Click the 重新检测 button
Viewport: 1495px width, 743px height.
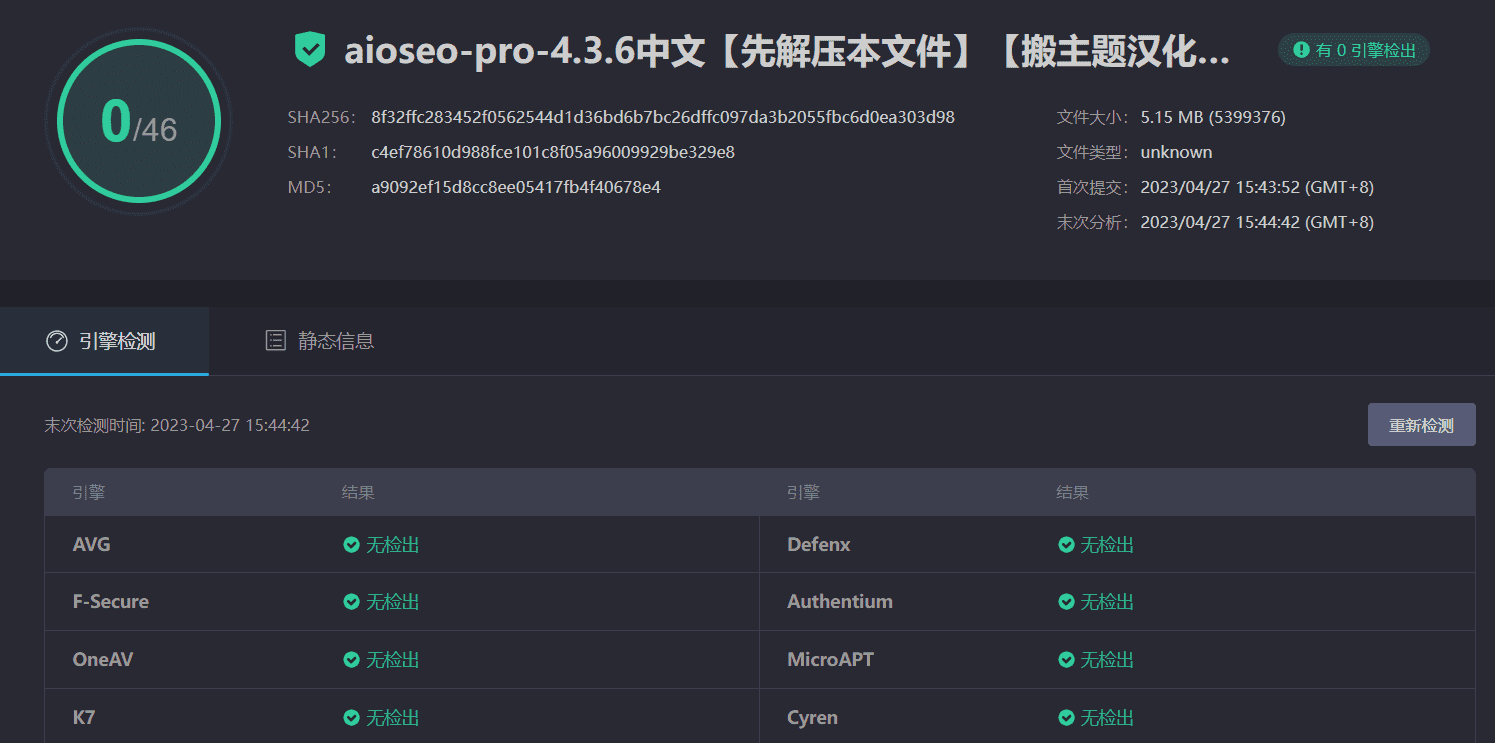click(x=1421, y=425)
